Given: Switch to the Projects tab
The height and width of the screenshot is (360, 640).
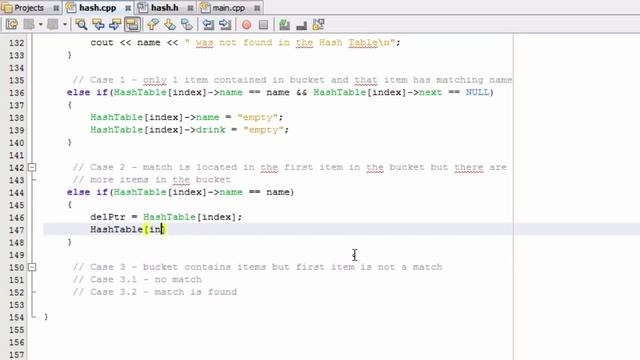Looking at the screenshot, I should [x=29, y=8].
